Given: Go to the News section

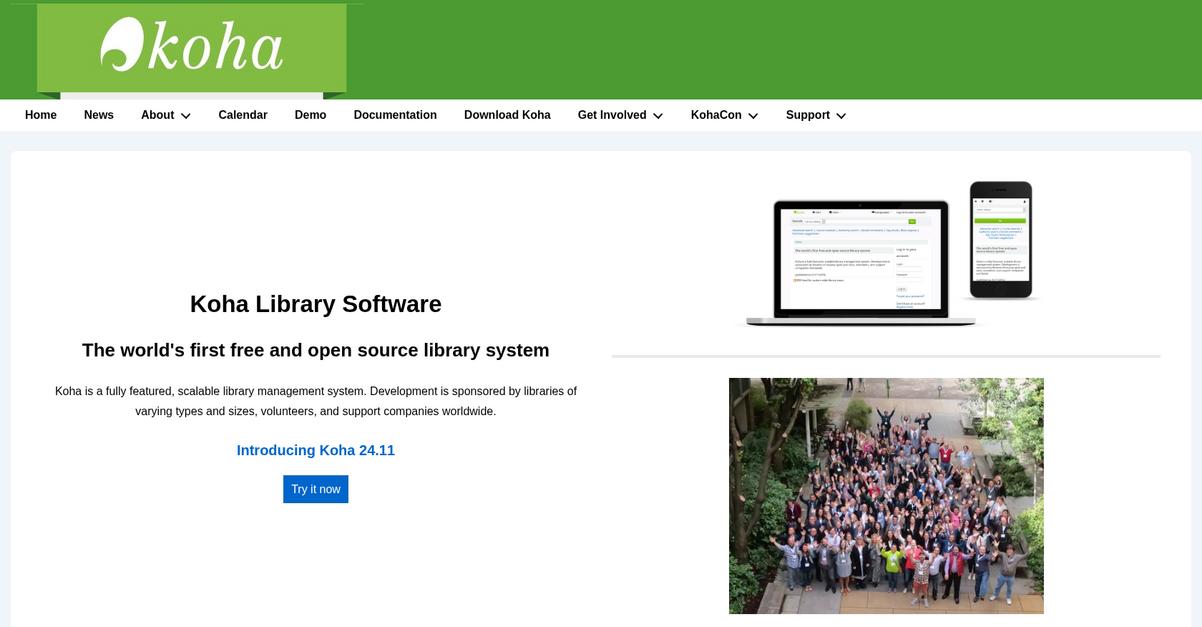Looking at the screenshot, I should pos(99,115).
